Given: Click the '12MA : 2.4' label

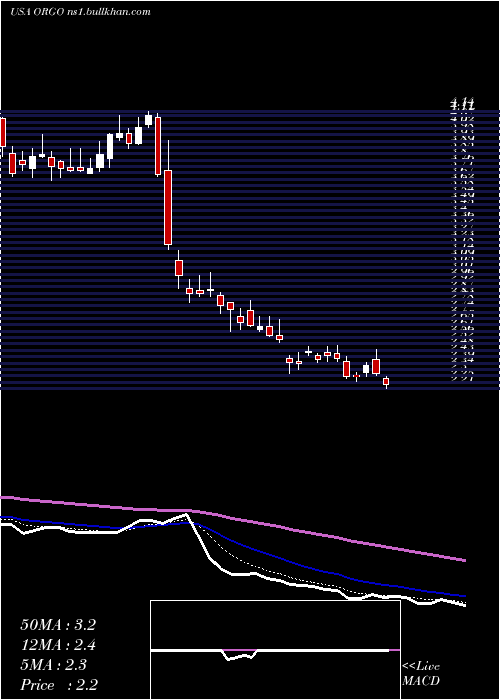Looking at the screenshot, I should [58, 645].
